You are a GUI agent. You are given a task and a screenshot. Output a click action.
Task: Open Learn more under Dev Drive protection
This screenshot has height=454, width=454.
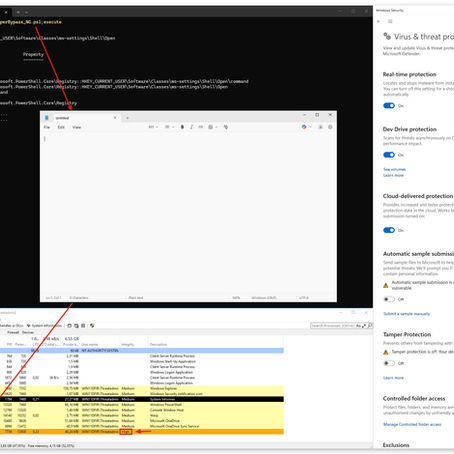[393, 175]
